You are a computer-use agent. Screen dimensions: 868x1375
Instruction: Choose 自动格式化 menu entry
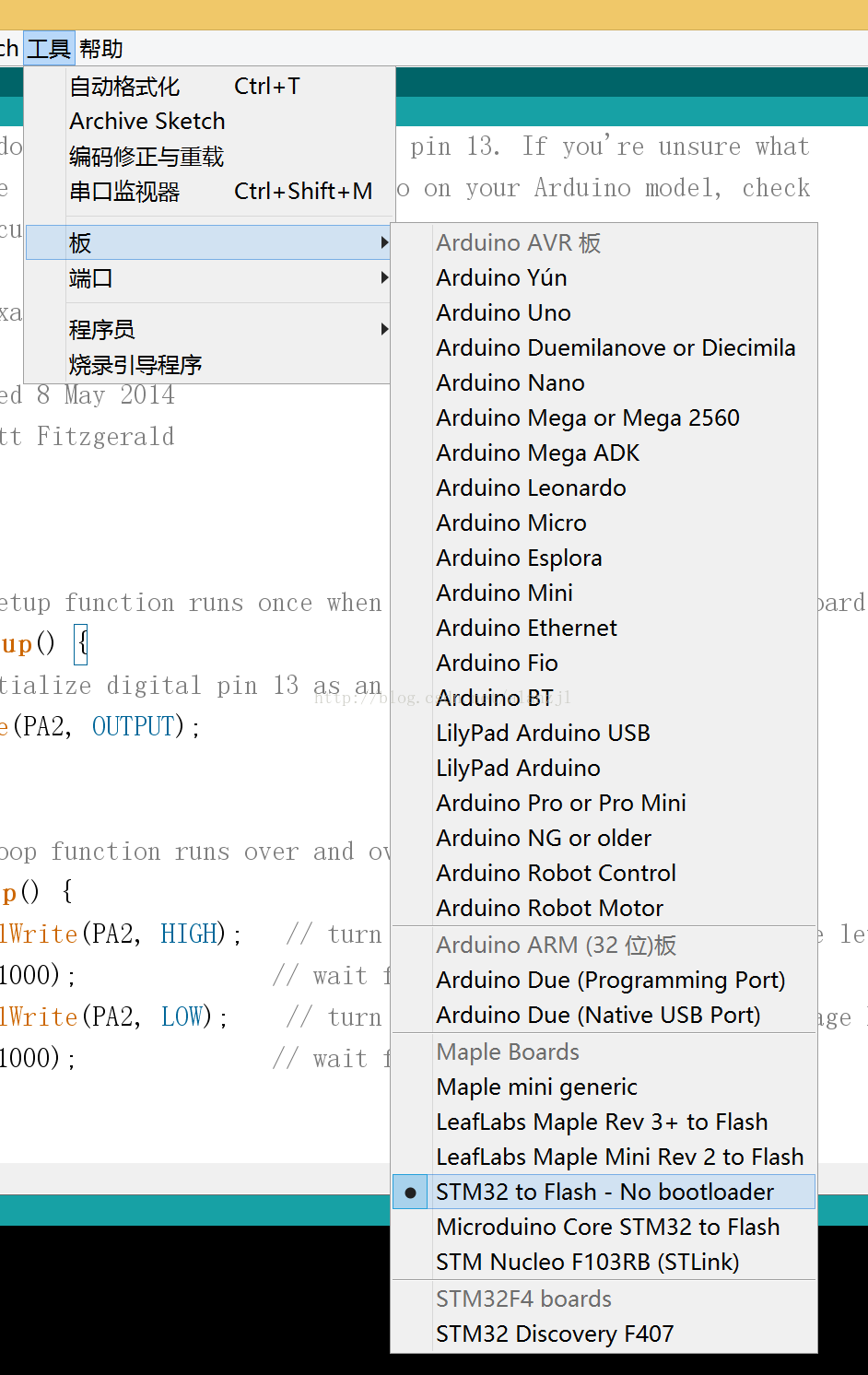209,87
